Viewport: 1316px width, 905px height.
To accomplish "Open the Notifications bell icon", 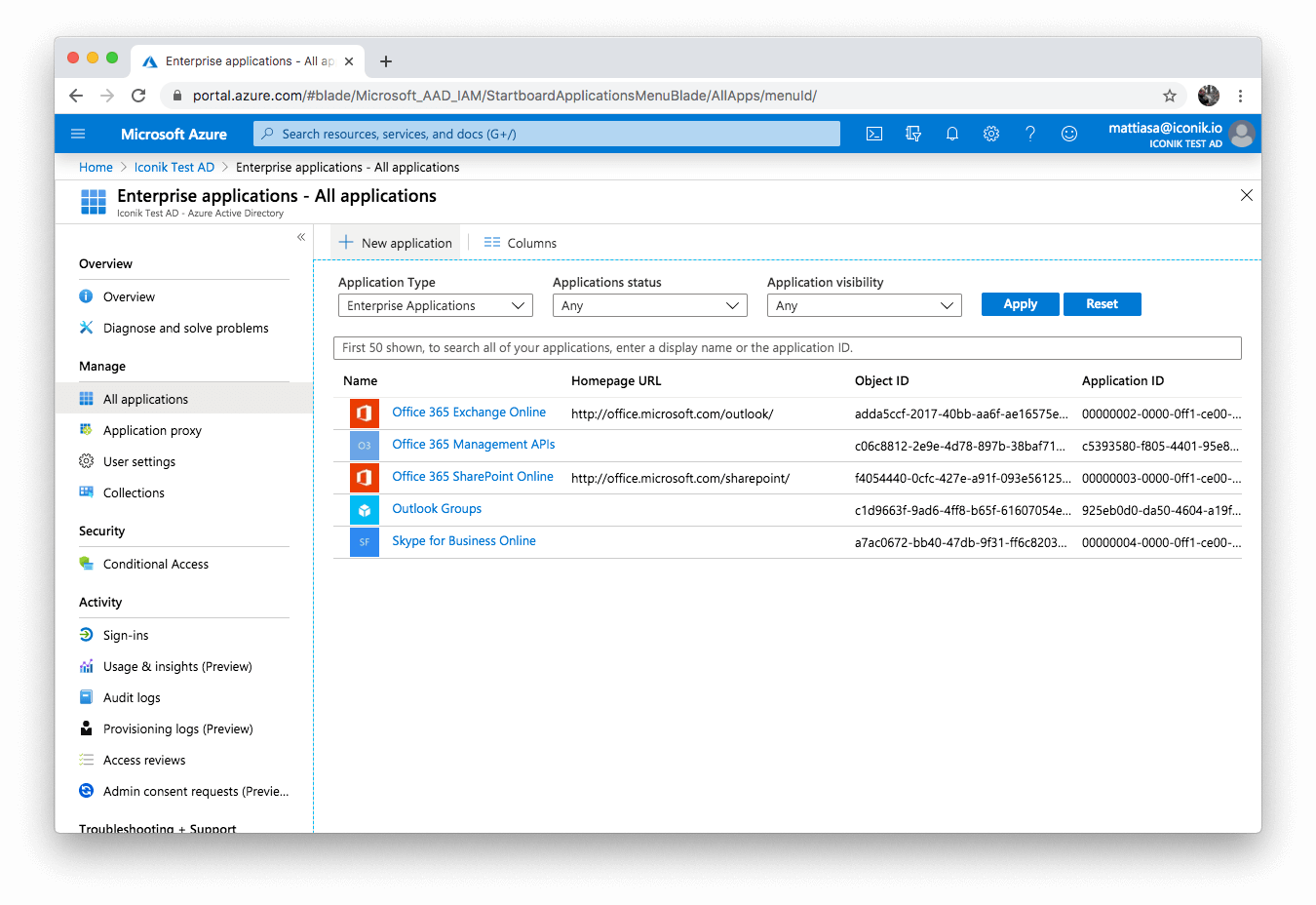I will [952, 134].
